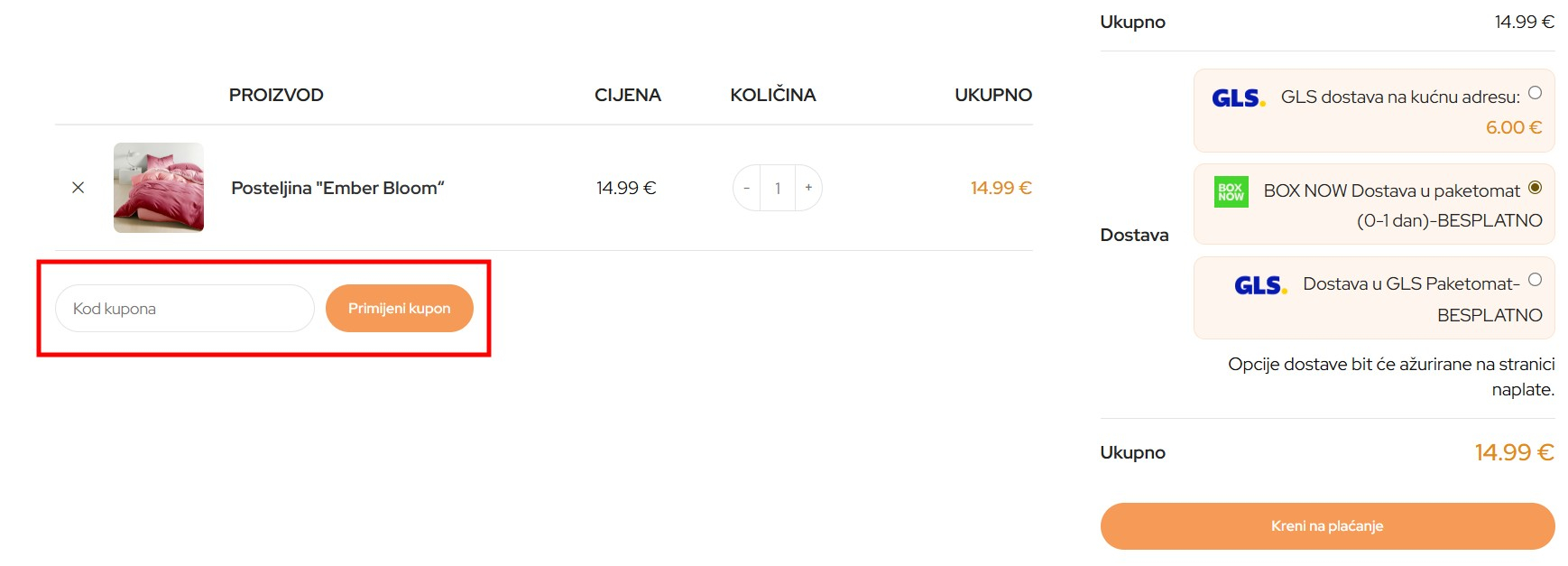Screen dimensions: 1568x566
Task: Remove Posteljina Ember Bloom from cart
Action: pos(78,188)
